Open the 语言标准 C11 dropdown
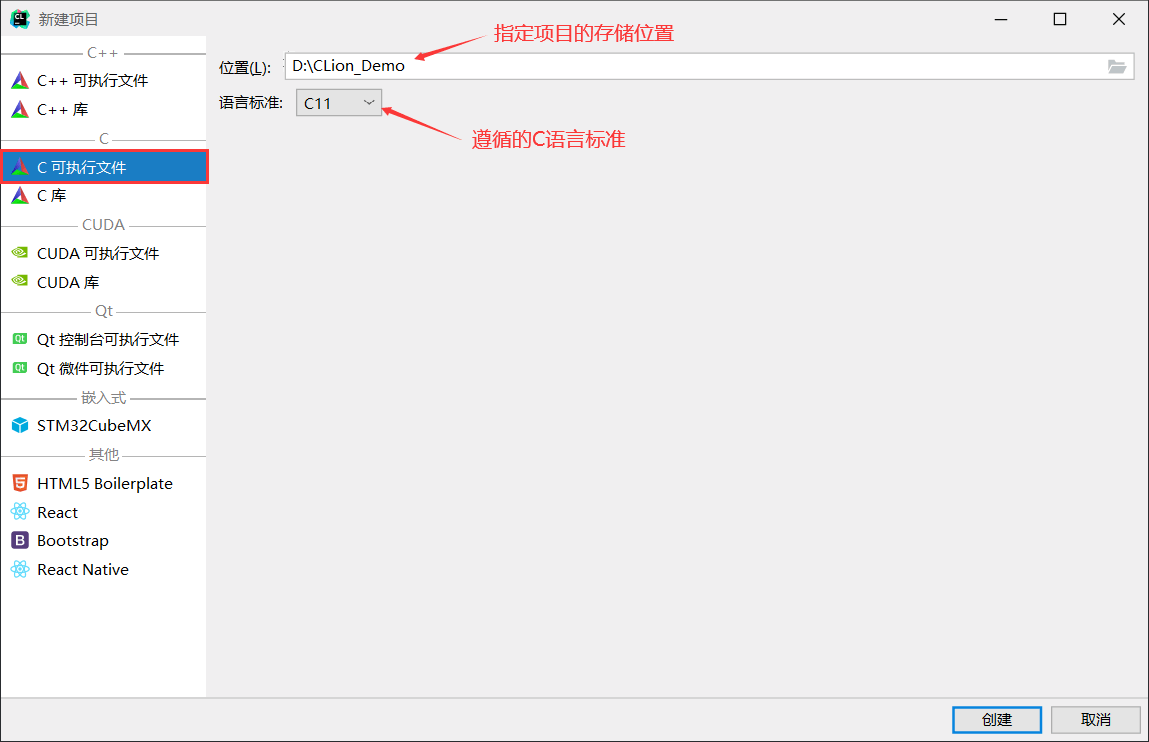The width and height of the screenshot is (1149, 742). tap(339, 103)
